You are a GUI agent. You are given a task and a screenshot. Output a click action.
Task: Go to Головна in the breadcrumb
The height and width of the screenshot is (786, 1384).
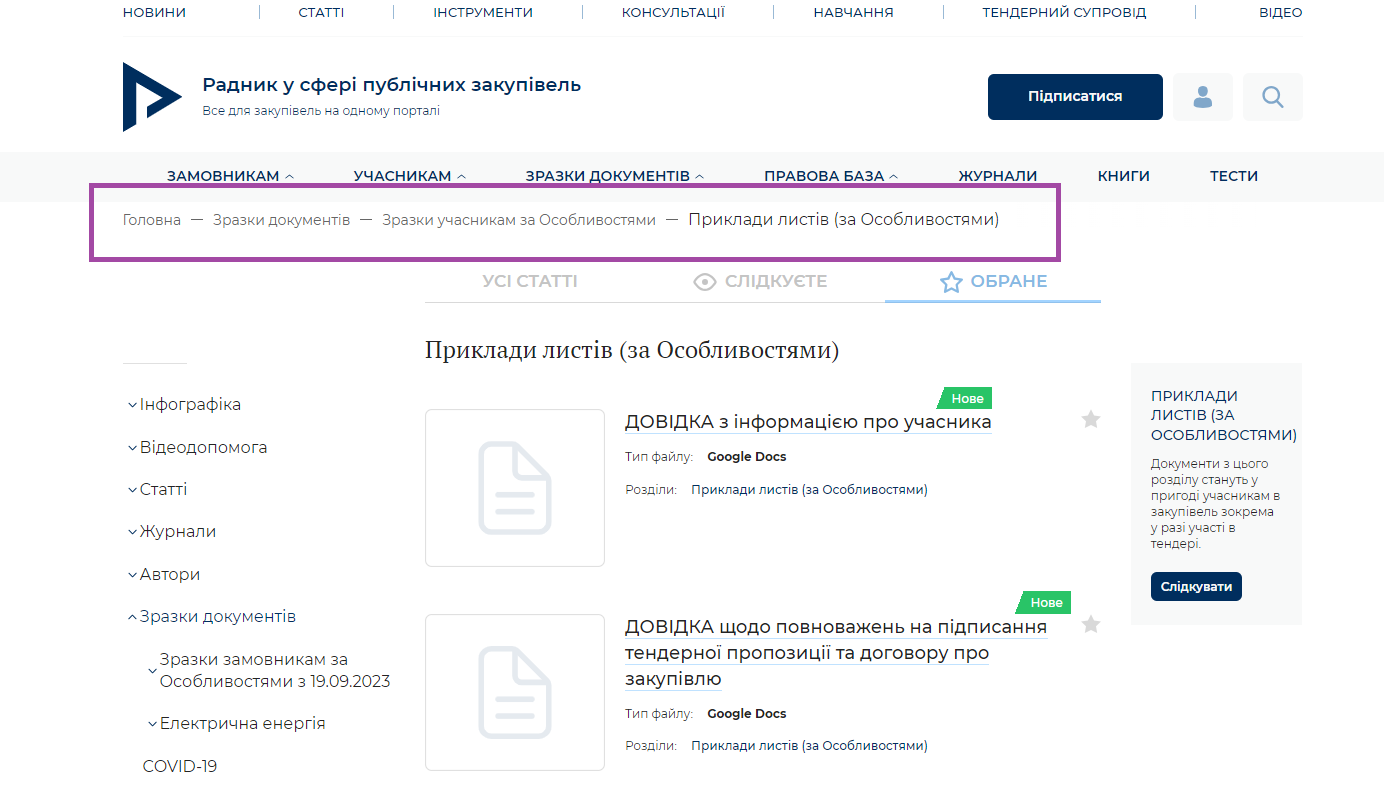pyautogui.click(x=152, y=220)
